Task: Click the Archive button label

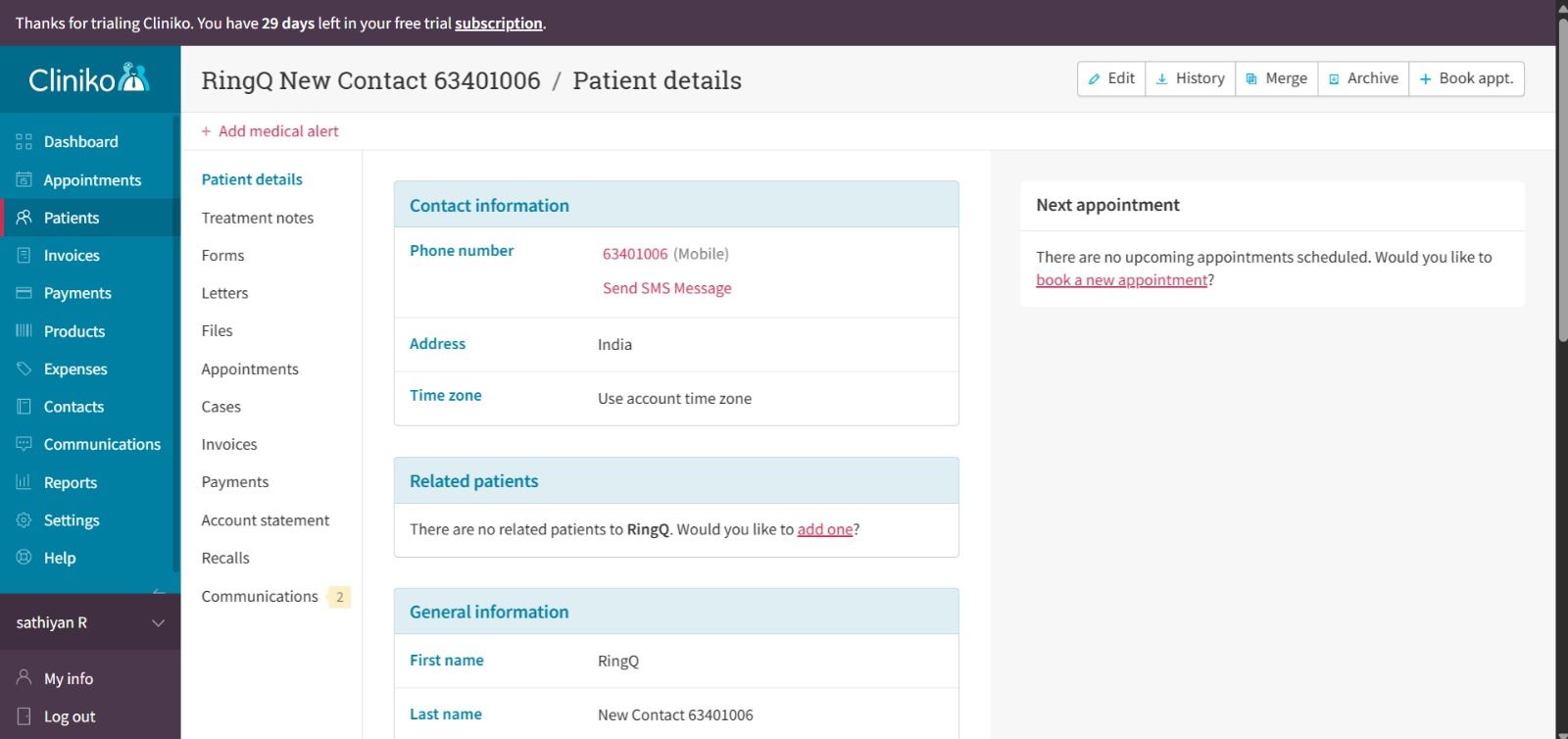Action: tap(1373, 78)
